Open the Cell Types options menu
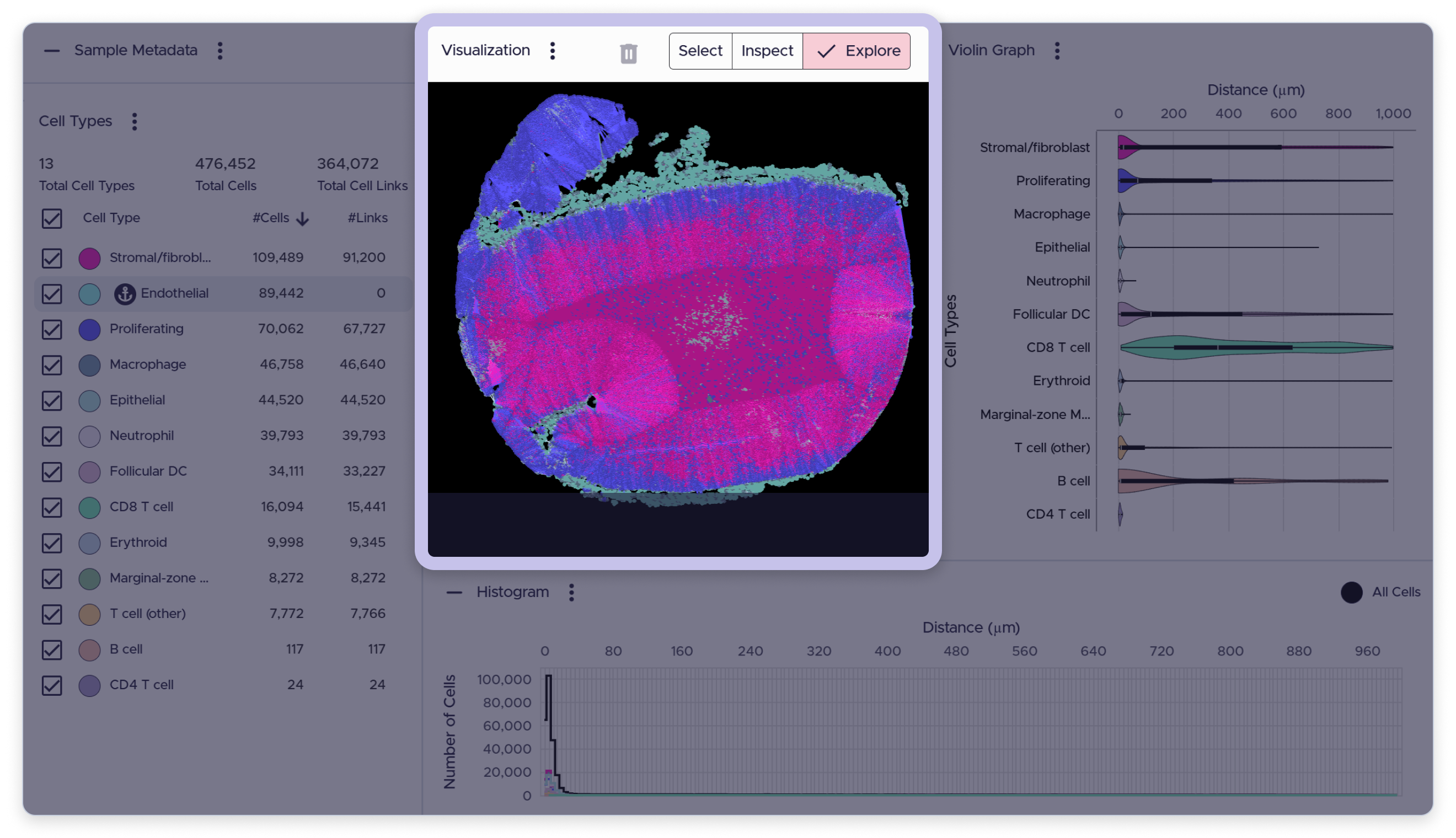The height and width of the screenshot is (838, 1456). click(x=134, y=121)
